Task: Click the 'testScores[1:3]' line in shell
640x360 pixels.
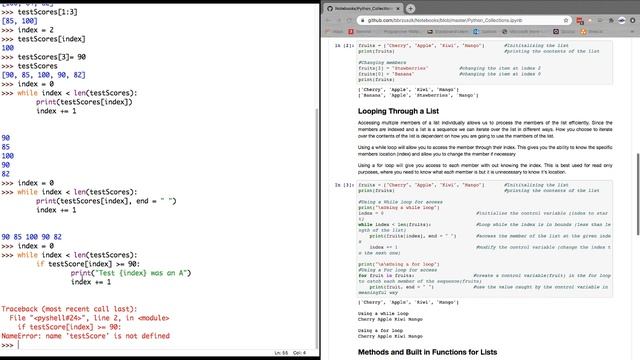Action: (x=47, y=12)
